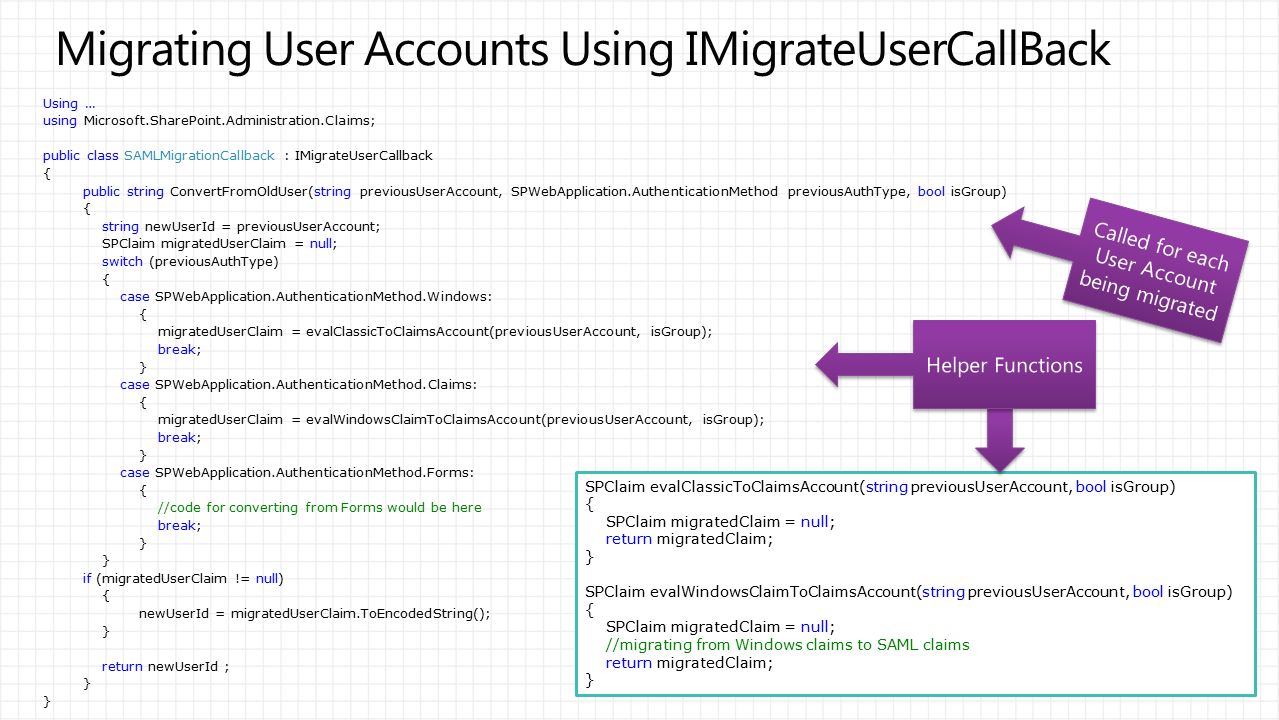Click comment '//code for converting from Forms would be here'
This screenshot has height=720, width=1279.
click(320, 507)
